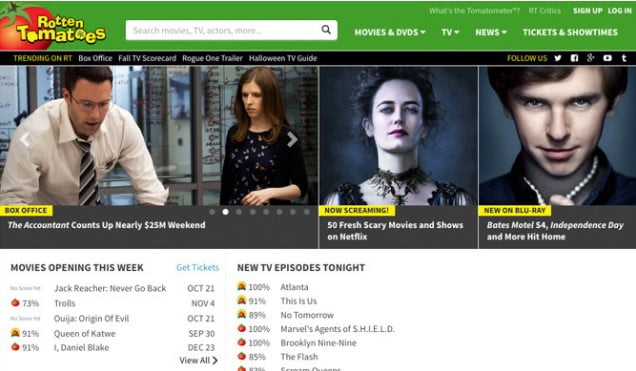Viewport: 636px width, 371px height.
Task: Open I, Daniel Blake entry
Action: tap(82, 347)
